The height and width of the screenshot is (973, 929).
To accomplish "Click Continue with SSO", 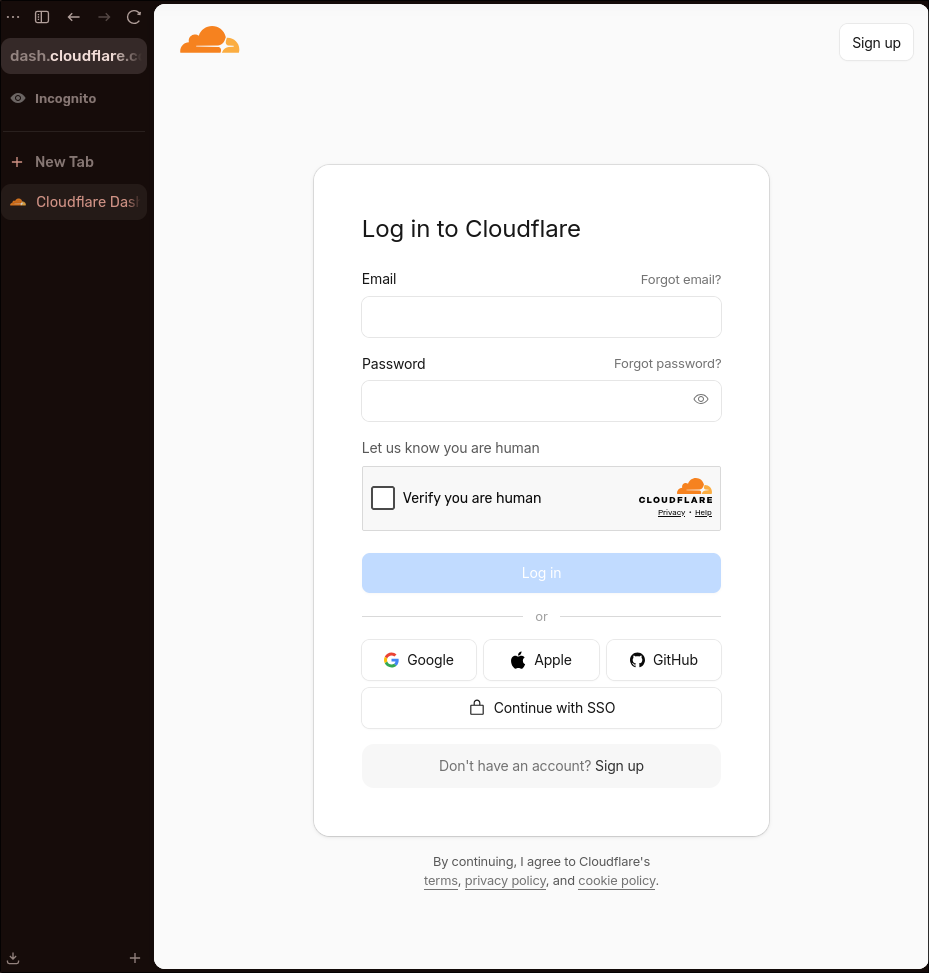I will coord(541,708).
